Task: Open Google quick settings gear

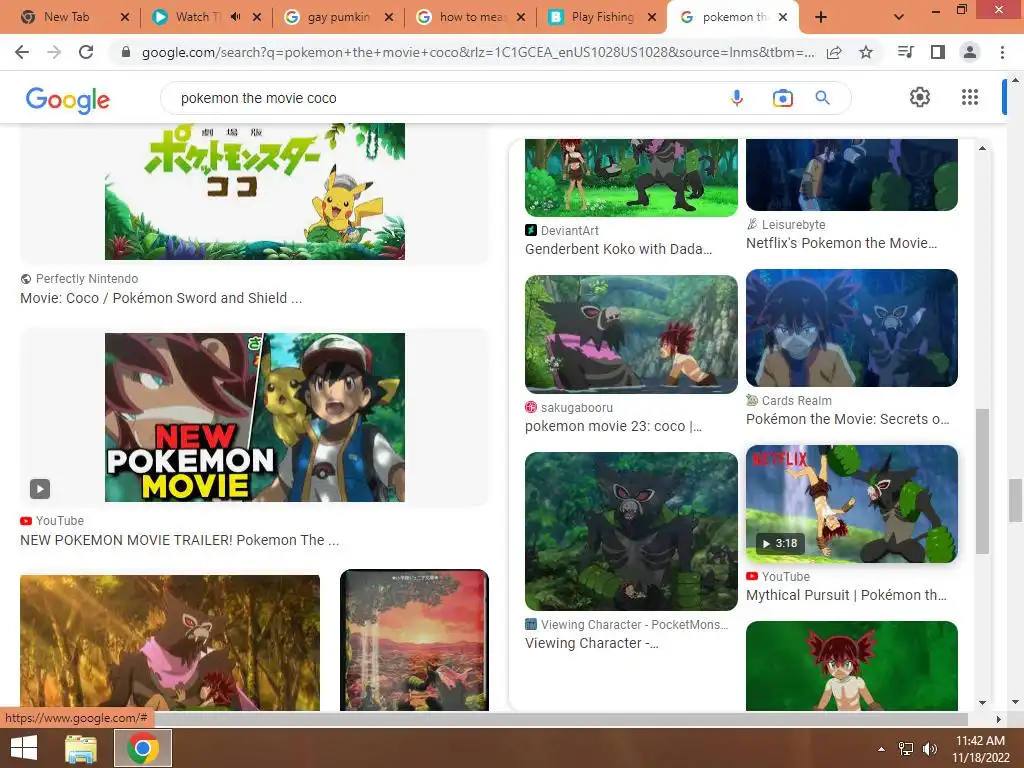Action: [x=920, y=97]
